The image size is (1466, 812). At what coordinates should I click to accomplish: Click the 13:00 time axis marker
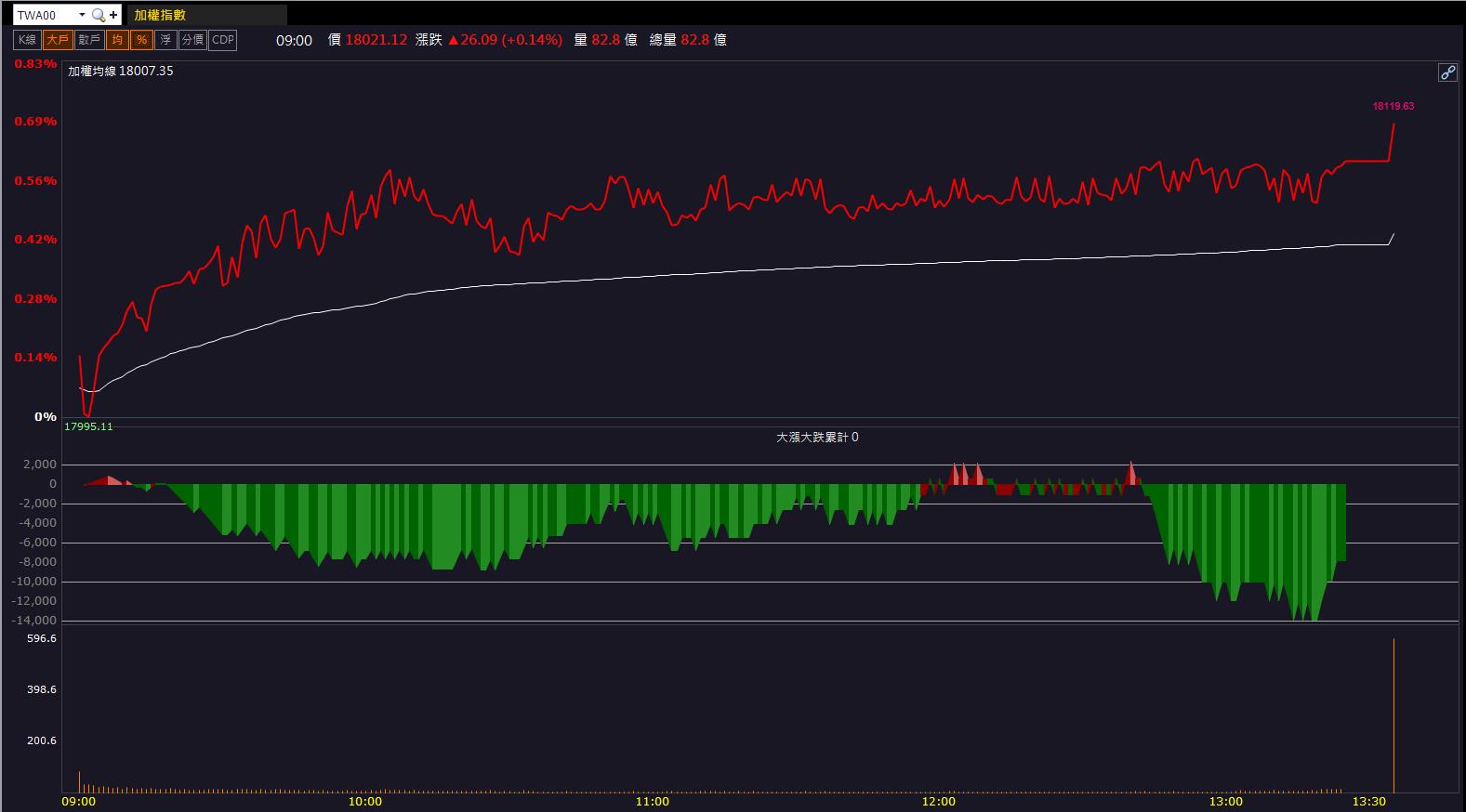tap(1226, 801)
